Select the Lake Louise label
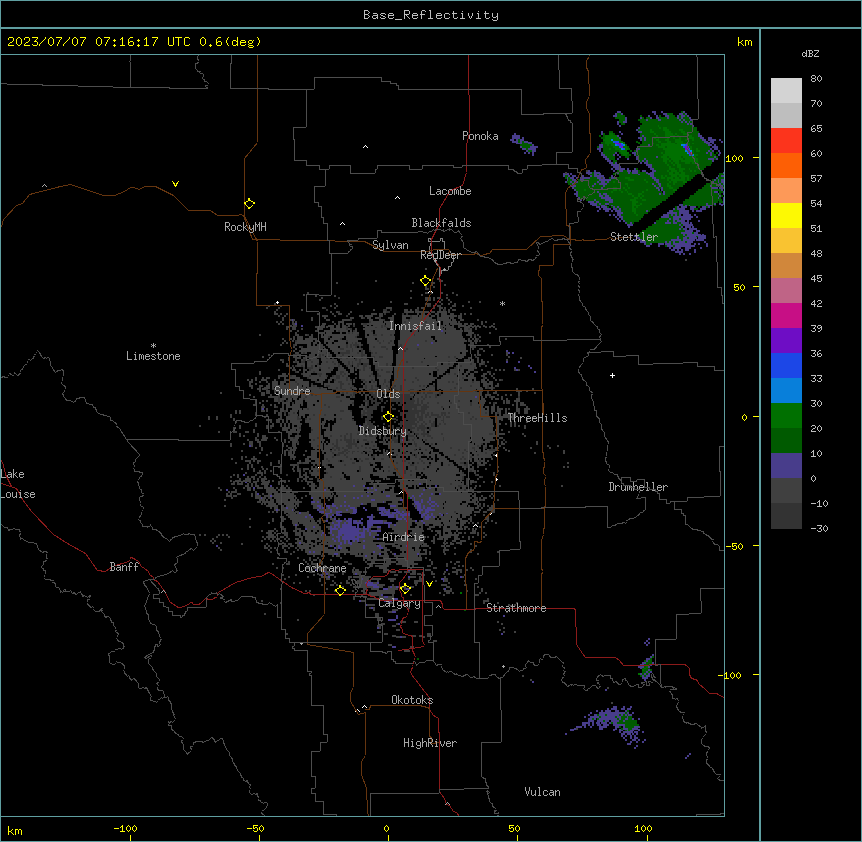 (x=18, y=484)
